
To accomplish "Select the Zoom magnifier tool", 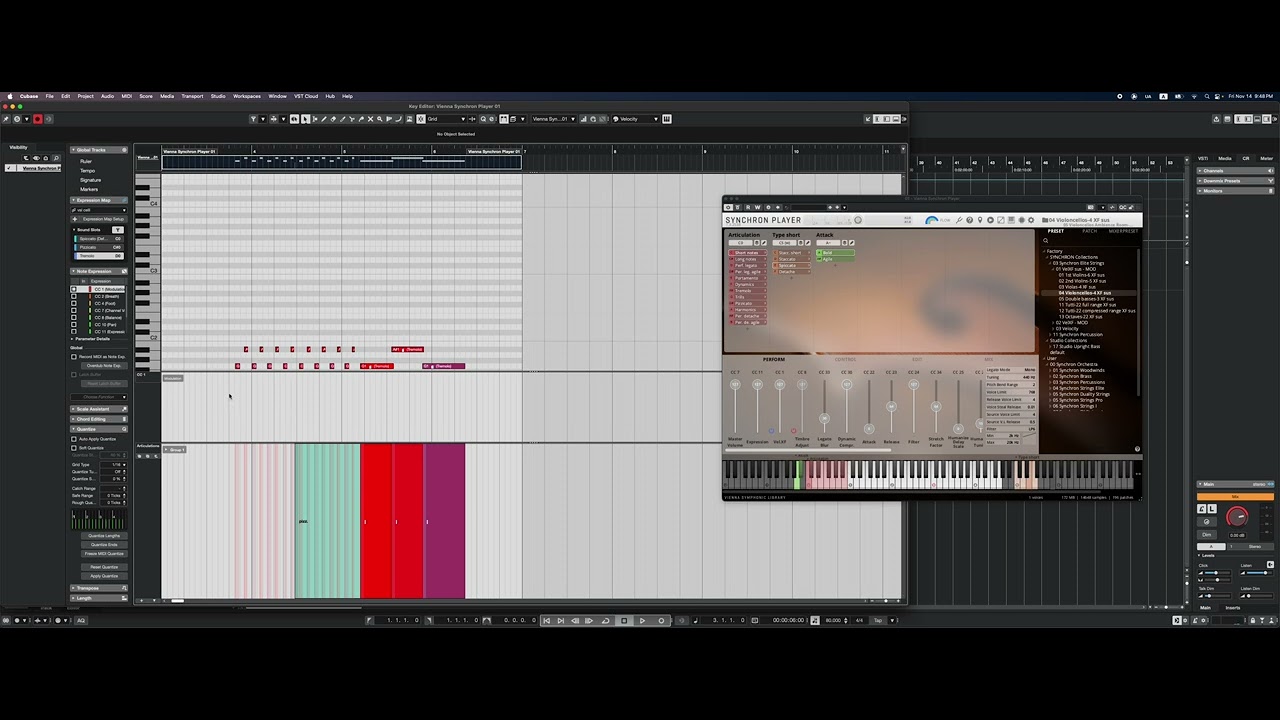I will tap(380, 119).
